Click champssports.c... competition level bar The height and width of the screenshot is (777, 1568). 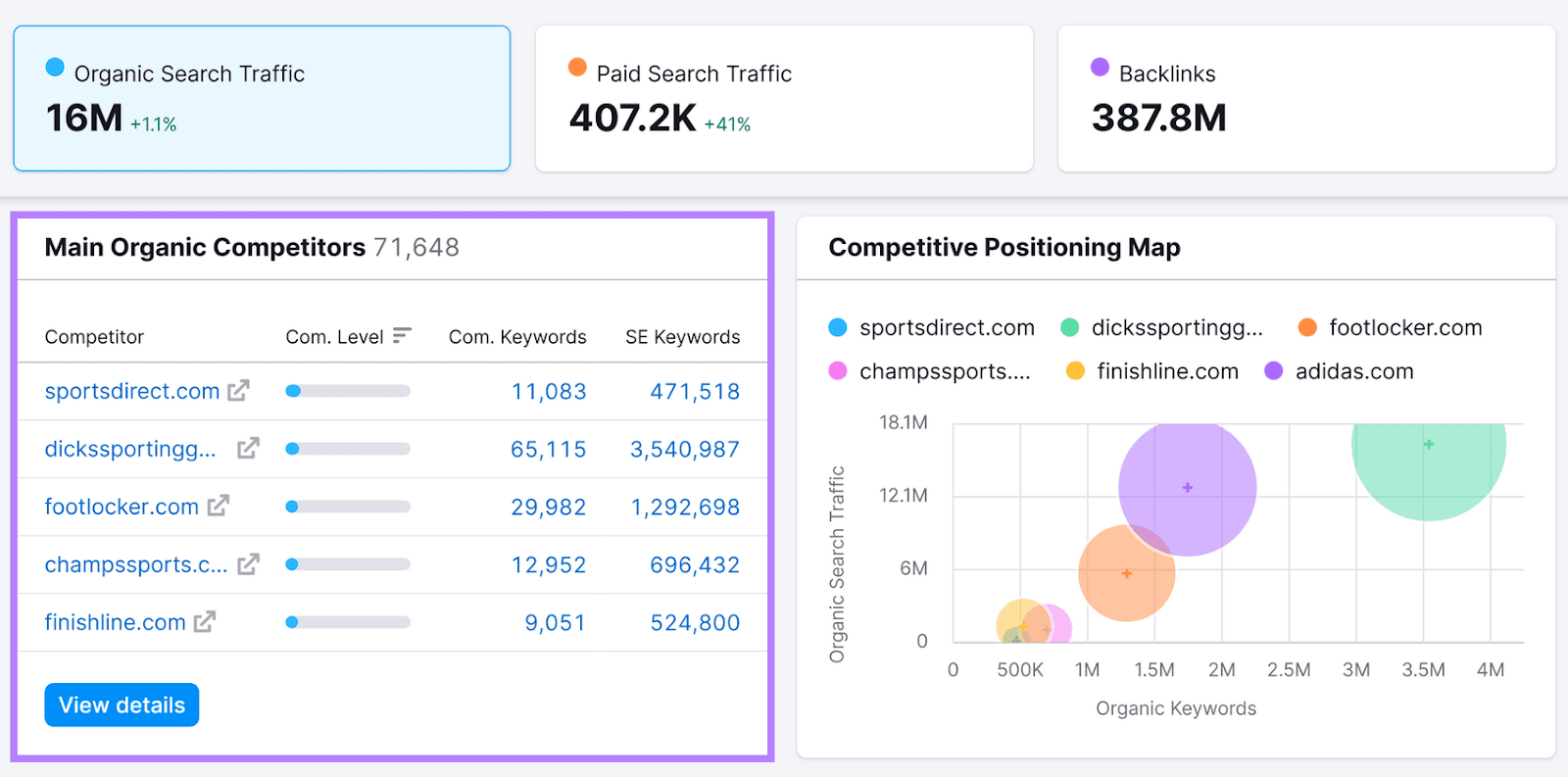point(348,564)
